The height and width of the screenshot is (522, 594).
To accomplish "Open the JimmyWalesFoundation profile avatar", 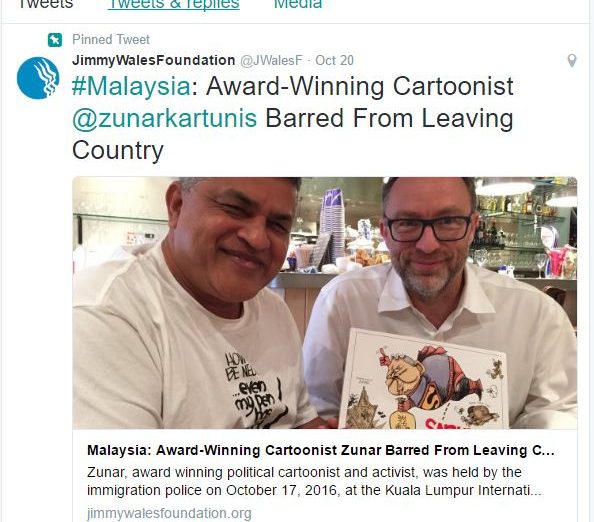I will tap(38, 78).
